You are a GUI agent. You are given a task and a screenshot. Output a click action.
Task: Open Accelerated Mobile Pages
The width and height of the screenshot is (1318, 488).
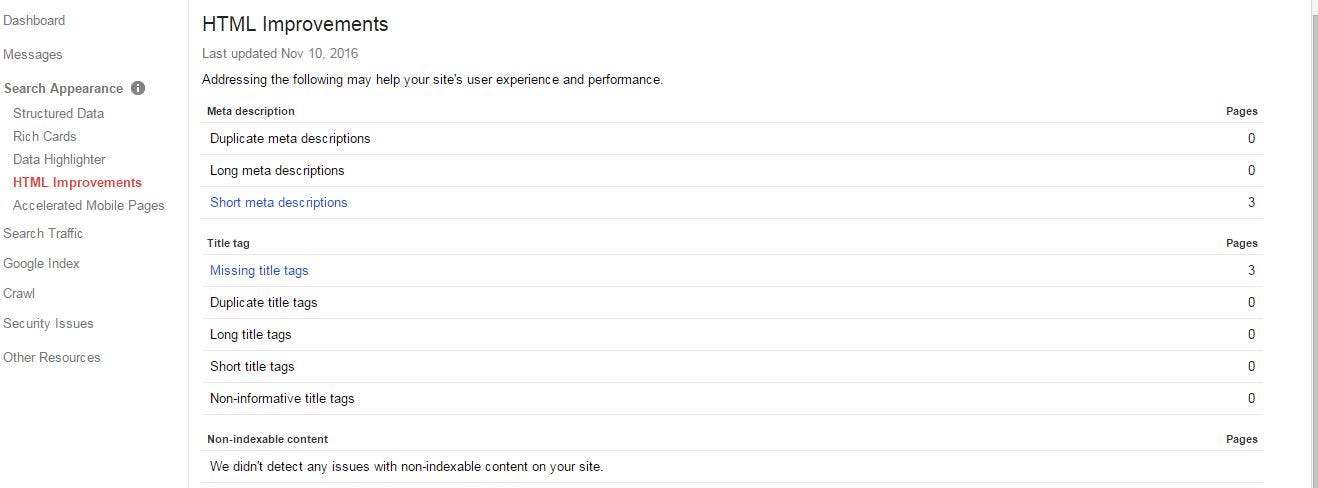89,205
